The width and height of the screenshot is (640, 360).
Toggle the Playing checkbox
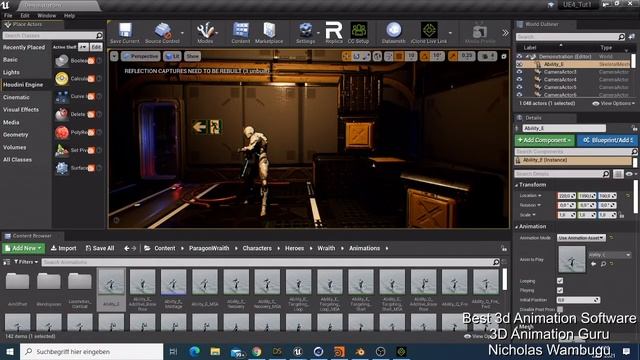560,290
